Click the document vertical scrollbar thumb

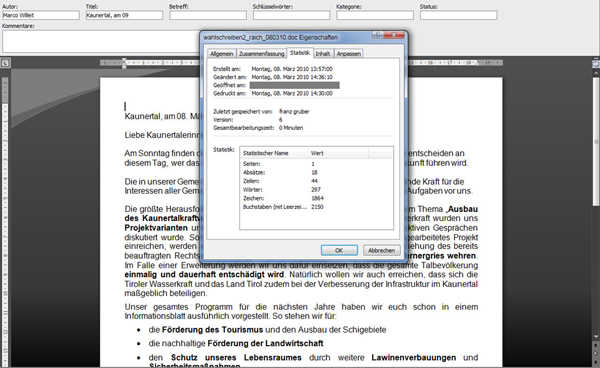[596, 142]
